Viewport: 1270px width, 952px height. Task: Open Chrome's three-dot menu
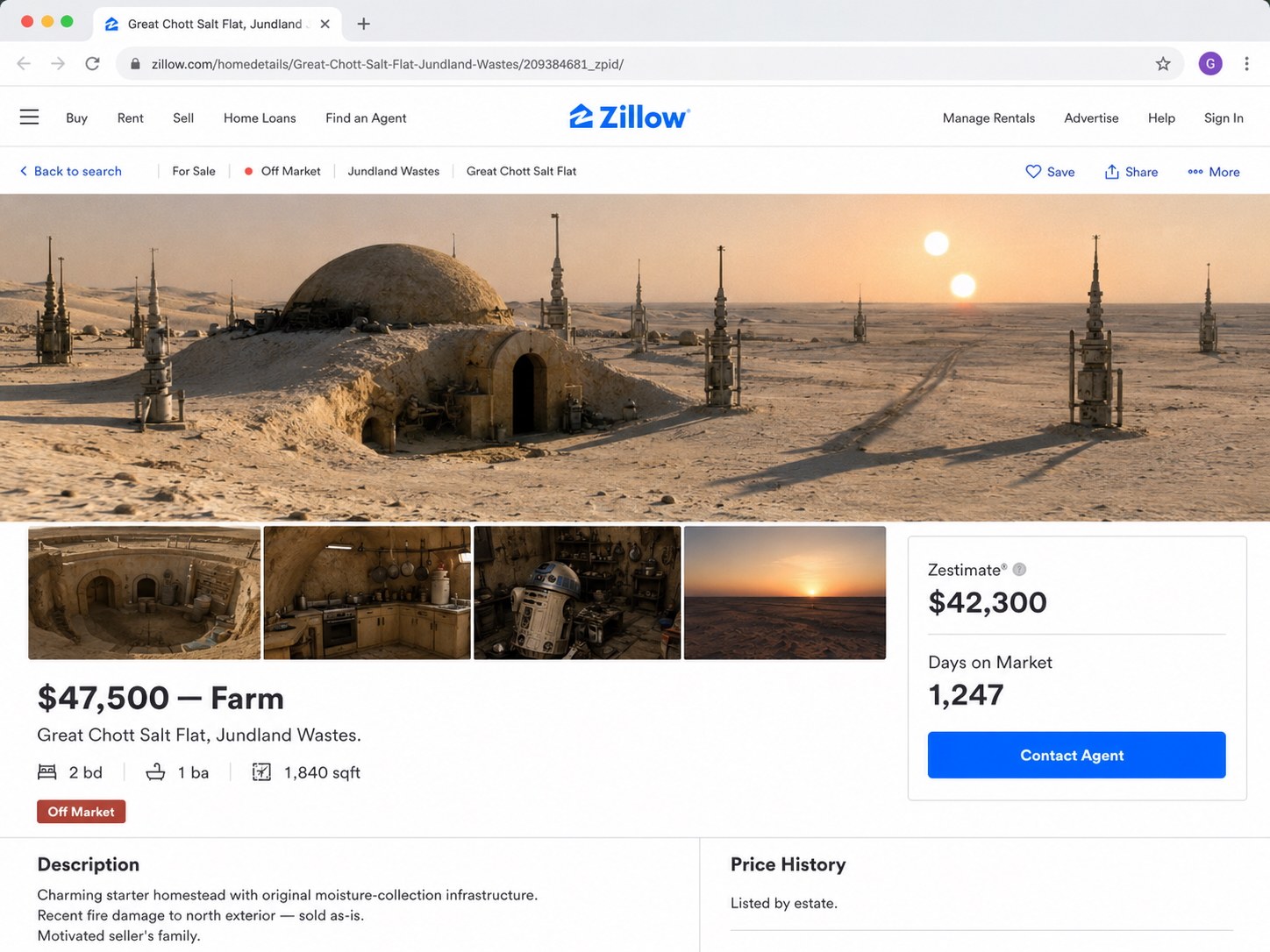tap(1246, 63)
